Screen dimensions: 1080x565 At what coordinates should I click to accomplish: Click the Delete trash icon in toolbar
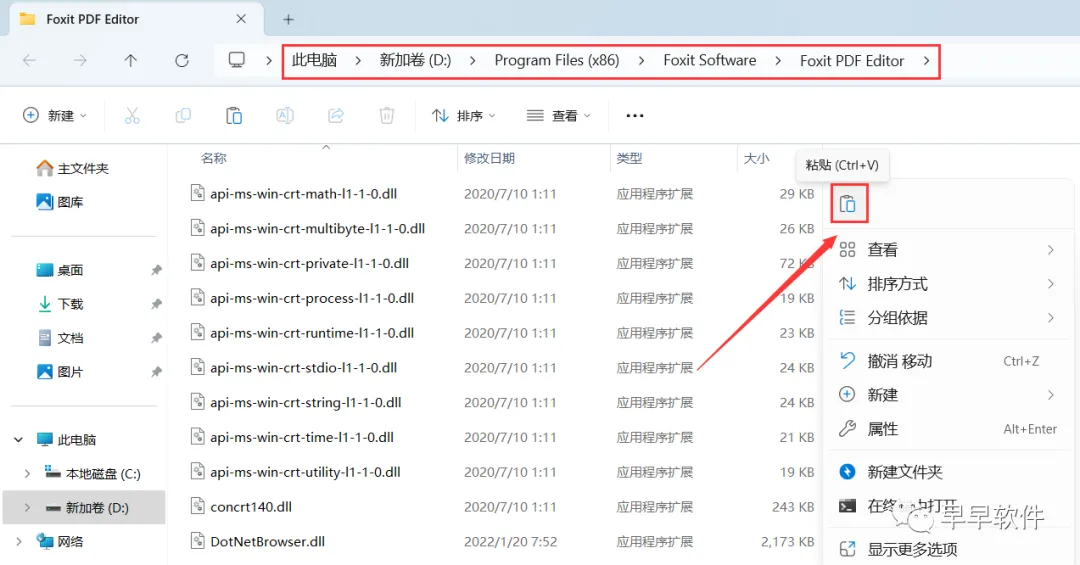pos(387,115)
